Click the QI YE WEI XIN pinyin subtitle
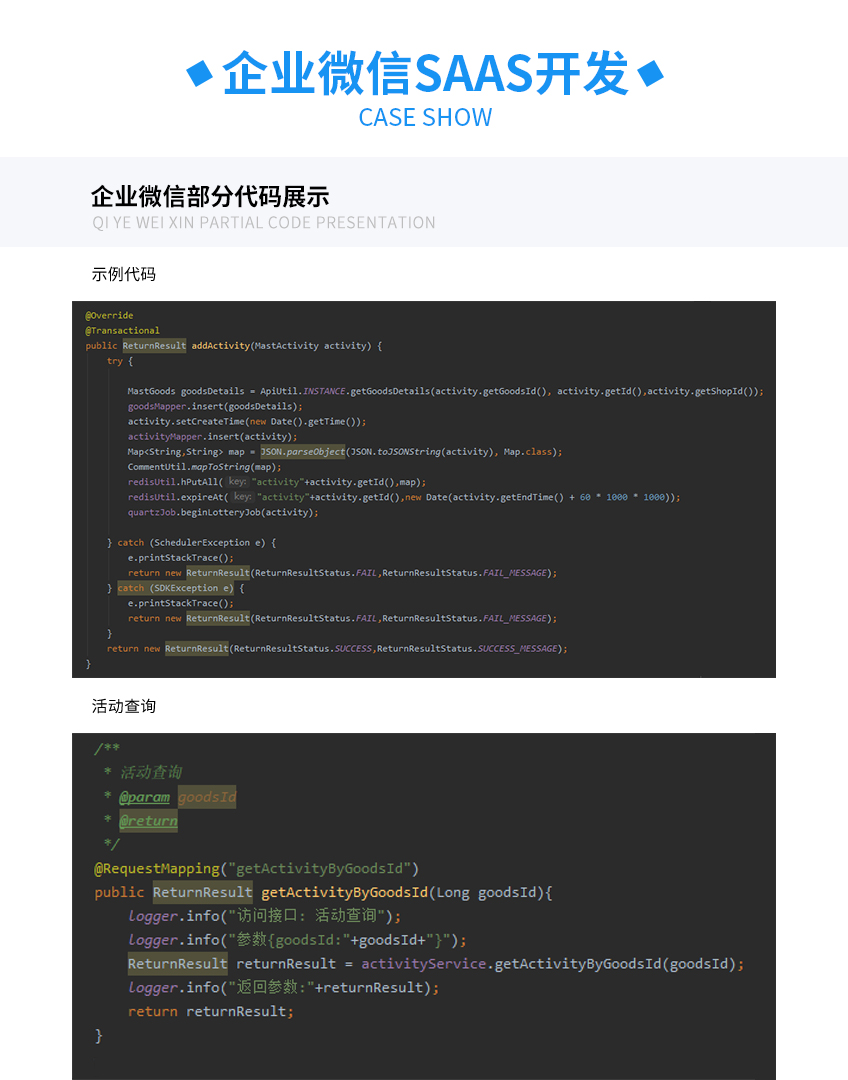This screenshot has height=1080, width=848. 264,223
